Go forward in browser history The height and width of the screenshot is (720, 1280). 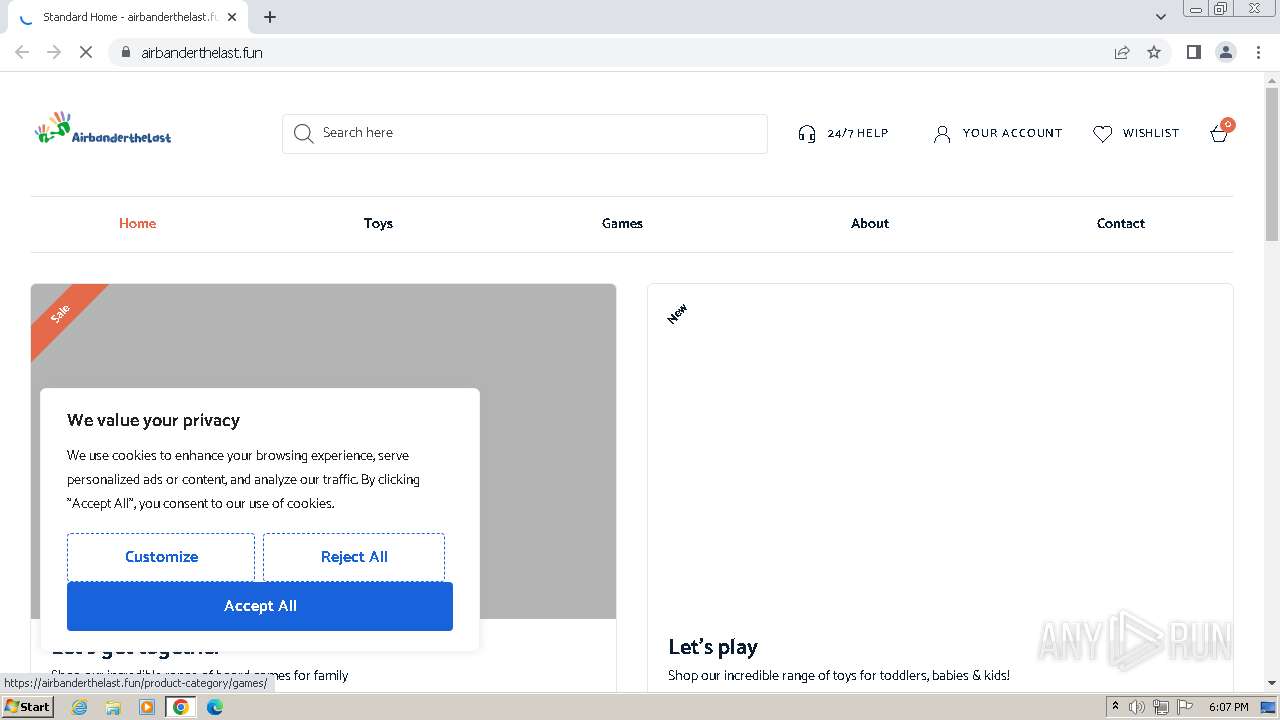point(54,52)
